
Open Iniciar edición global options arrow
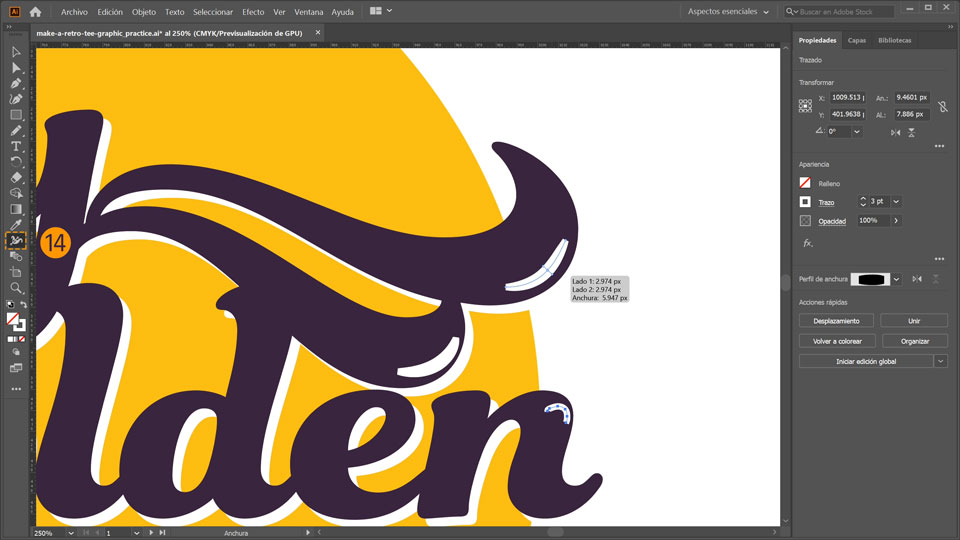tap(940, 361)
